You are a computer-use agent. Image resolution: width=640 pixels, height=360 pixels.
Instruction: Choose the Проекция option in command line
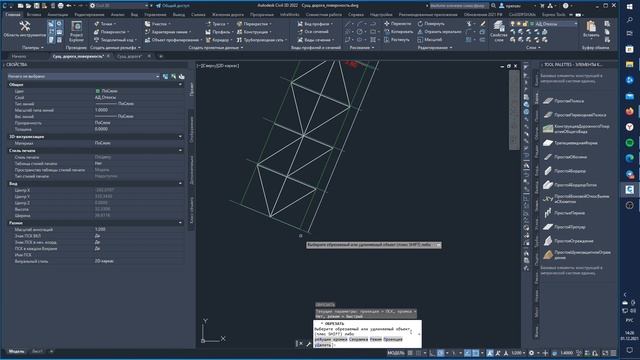point(393,339)
